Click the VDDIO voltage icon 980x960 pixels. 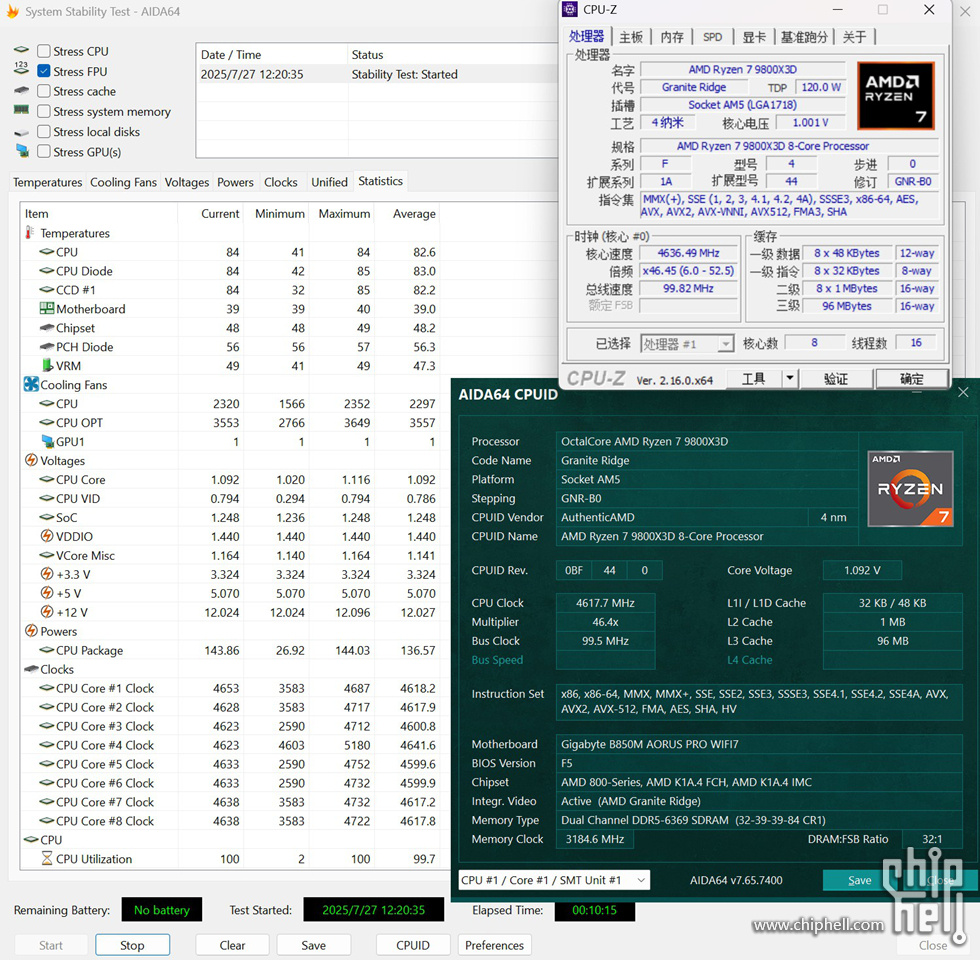[46, 536]
